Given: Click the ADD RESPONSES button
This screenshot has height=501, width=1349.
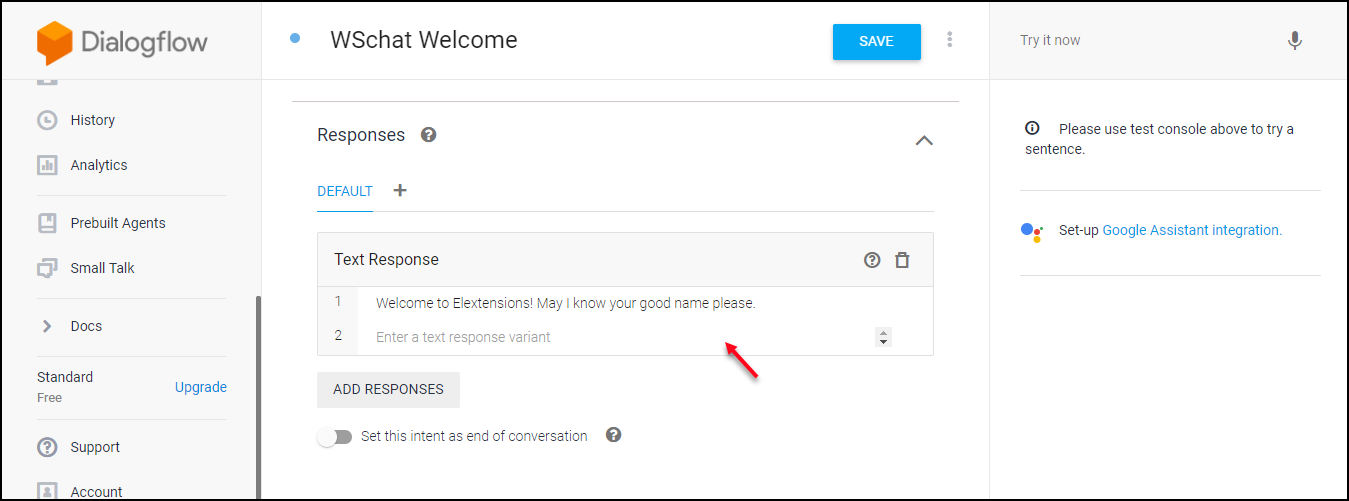Looking at the screenshot, I should [x=388, y=390].
